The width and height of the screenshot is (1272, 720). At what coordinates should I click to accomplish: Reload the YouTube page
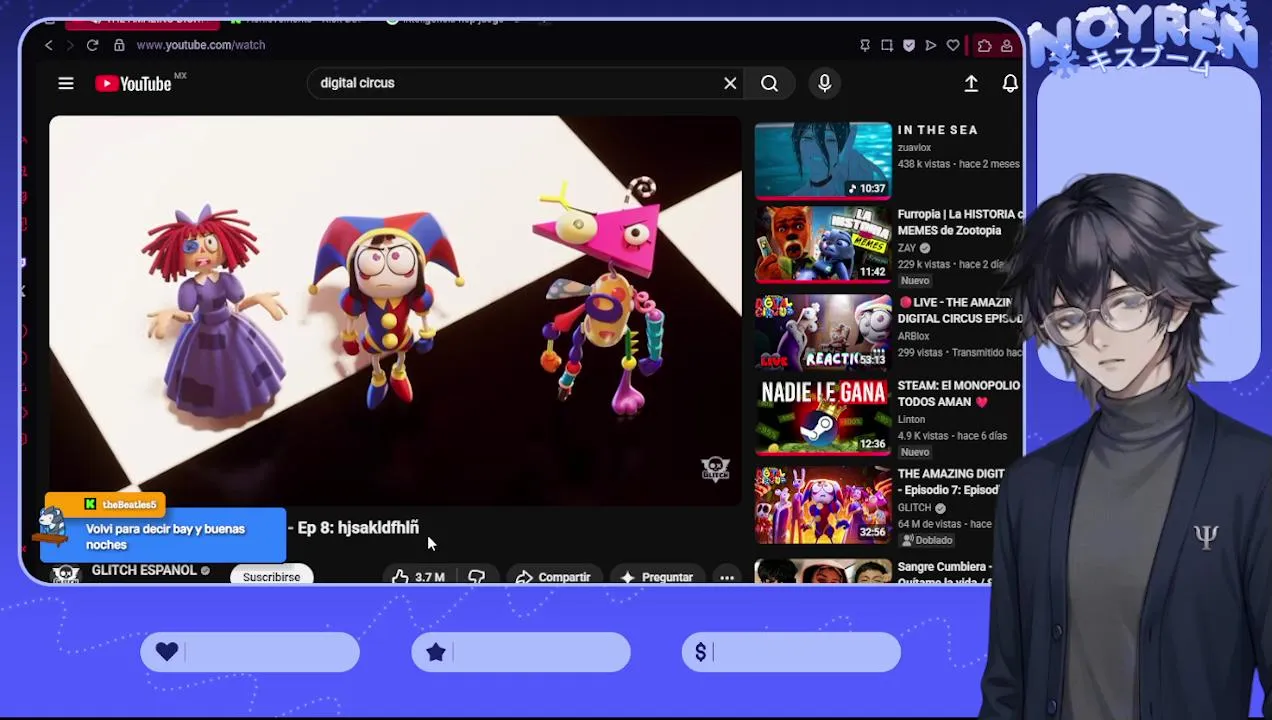[92, 45]
